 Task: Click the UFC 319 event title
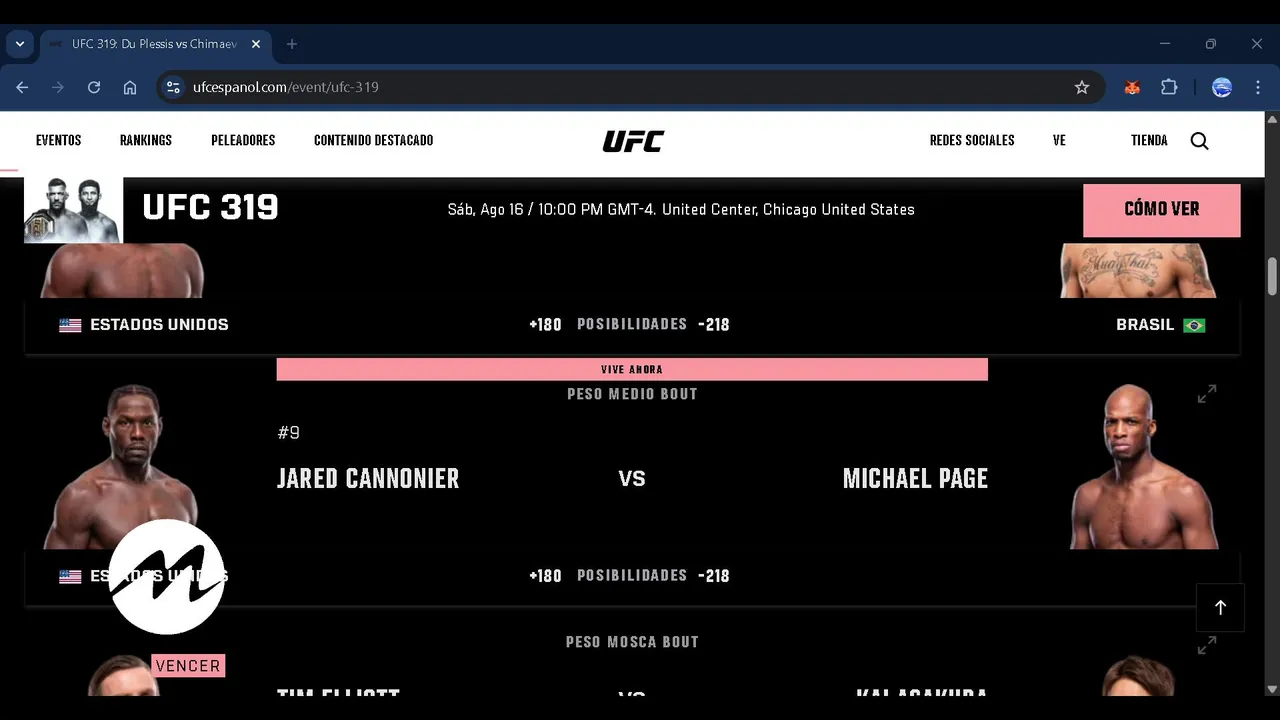[x=210, y=207]
